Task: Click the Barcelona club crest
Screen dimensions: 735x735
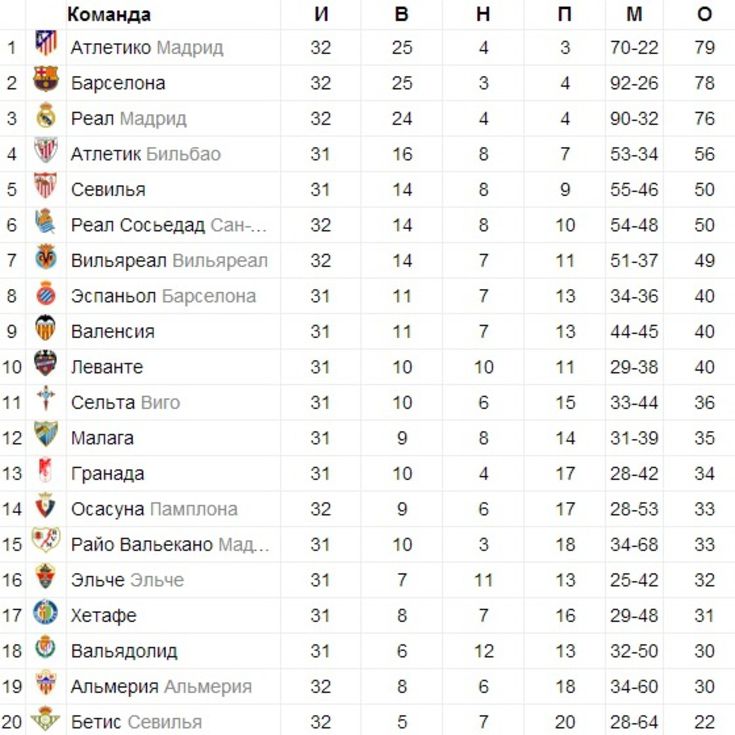Action: pos(46,79)
